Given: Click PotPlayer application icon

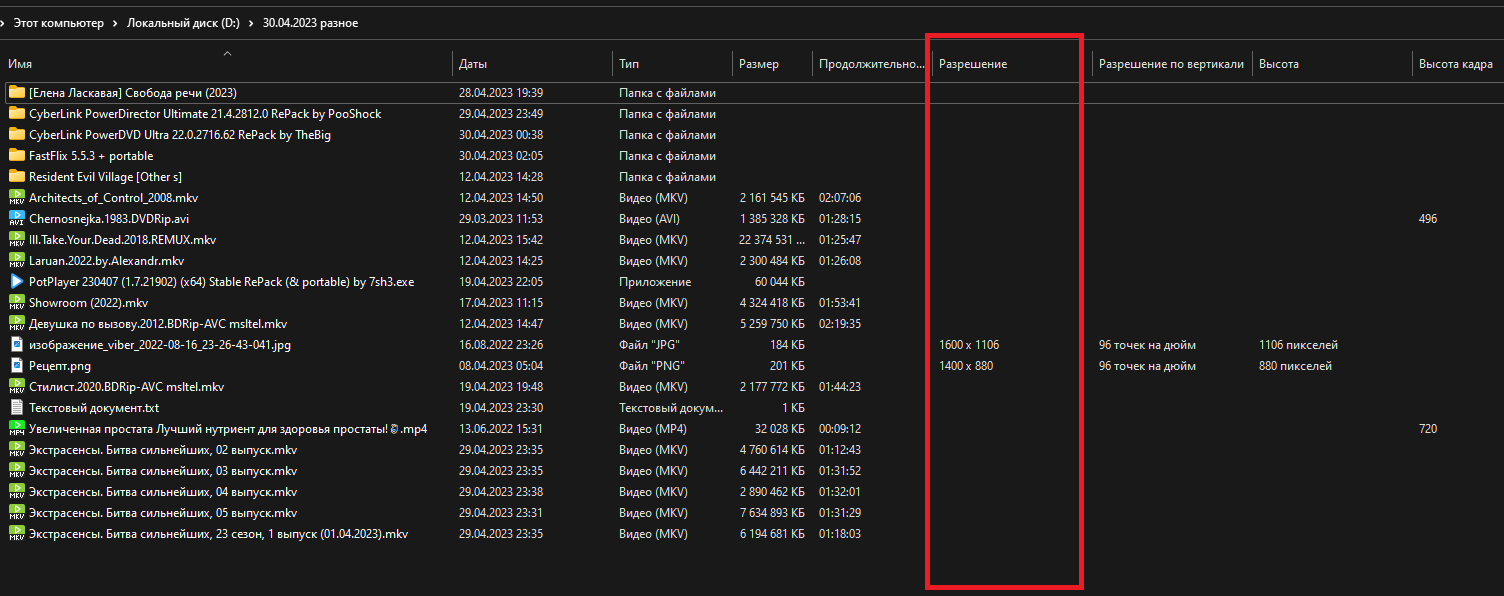Looking at the screenshot, I should coord(16,281).
